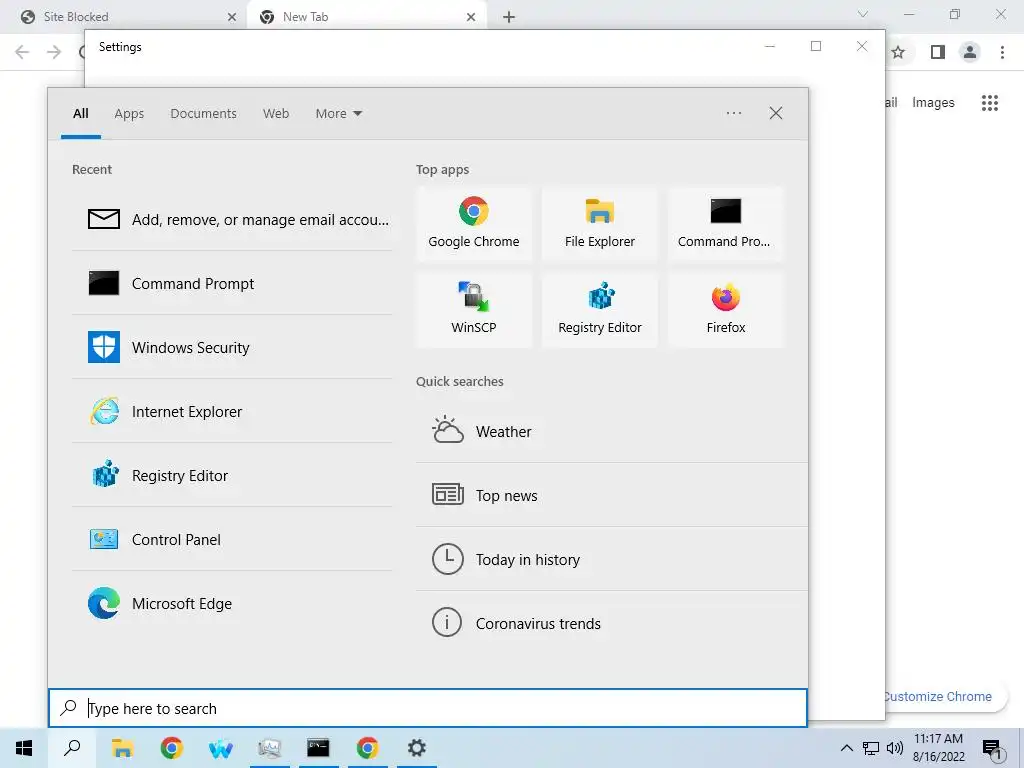Viewport: 1024px width, 768px height.
Task: Launch Microsoft Edge from Recent list
Action: pos(232,603)
